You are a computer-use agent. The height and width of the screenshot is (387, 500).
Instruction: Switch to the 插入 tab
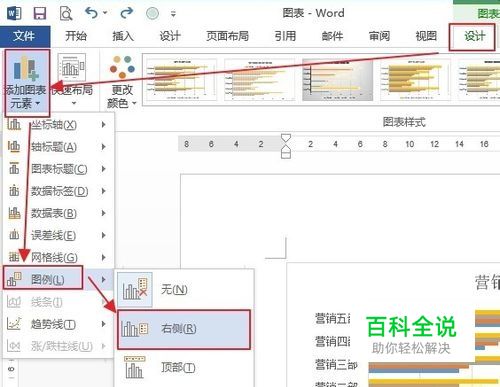123,36
